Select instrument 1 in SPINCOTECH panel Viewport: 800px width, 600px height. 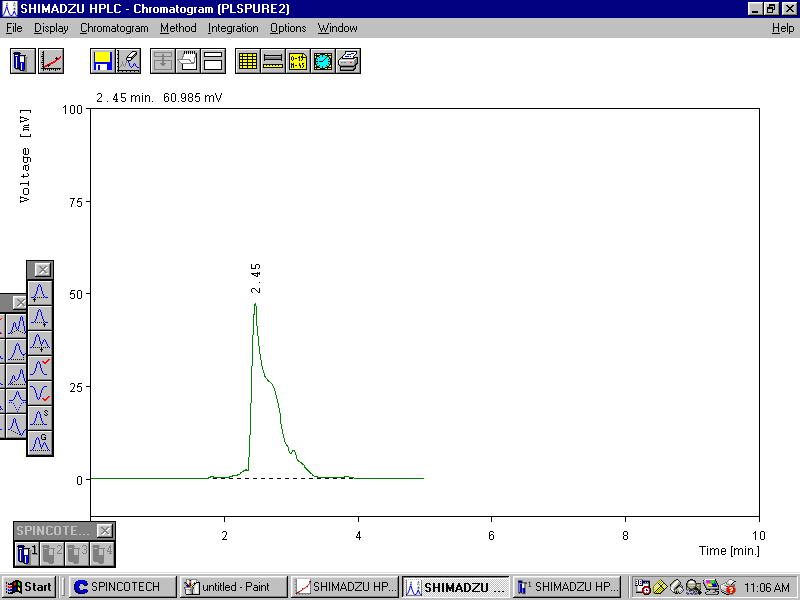click(x=27, y=552)
